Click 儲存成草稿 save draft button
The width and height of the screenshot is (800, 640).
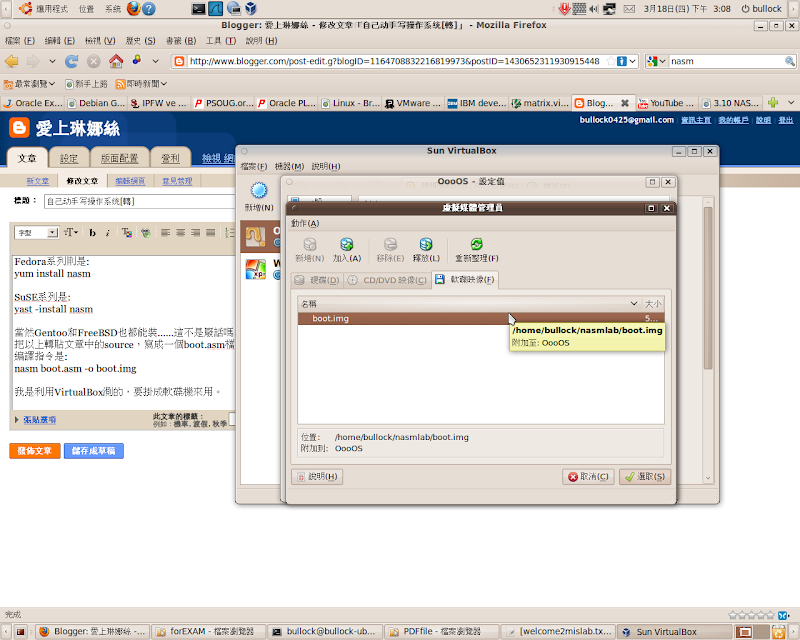tap(93, 451)
